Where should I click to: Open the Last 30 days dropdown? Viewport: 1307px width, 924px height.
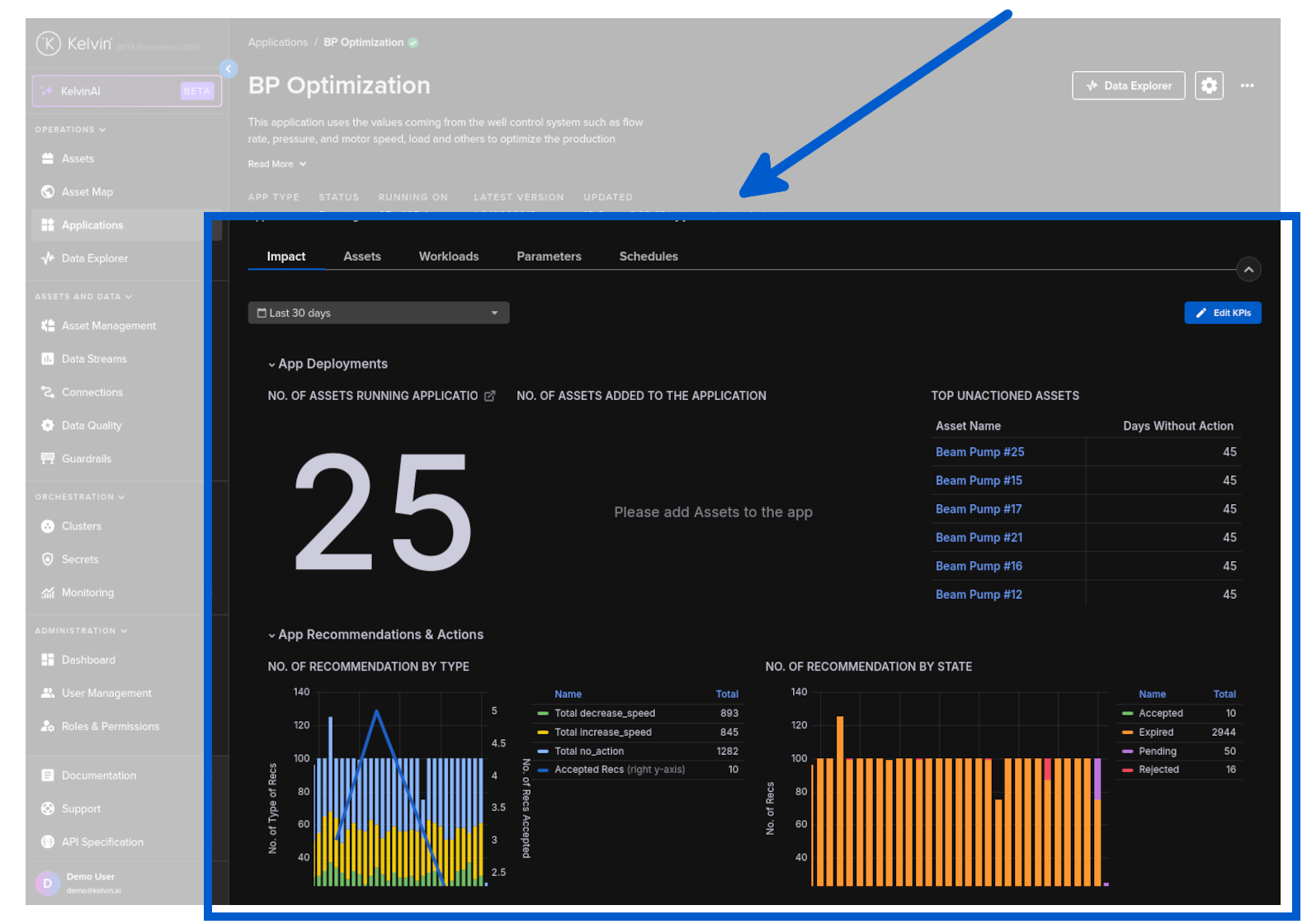(378, 313)
